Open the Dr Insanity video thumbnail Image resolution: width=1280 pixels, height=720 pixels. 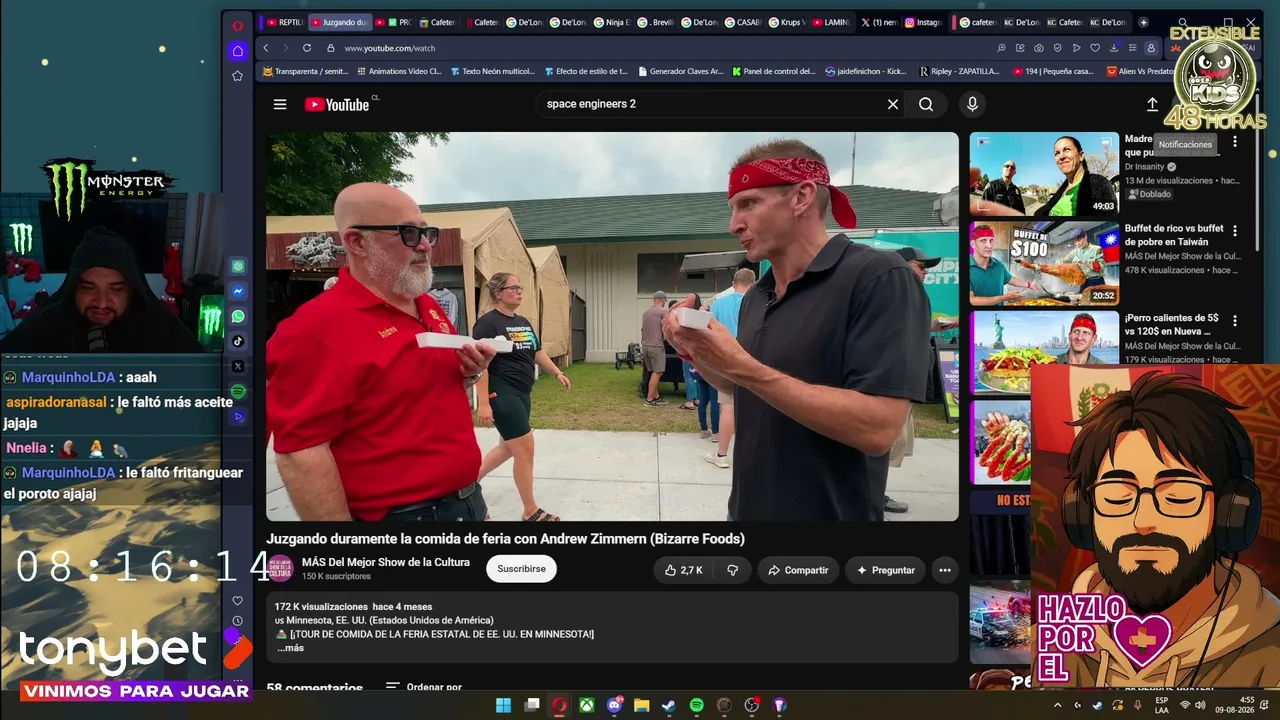coord(1044,174)
